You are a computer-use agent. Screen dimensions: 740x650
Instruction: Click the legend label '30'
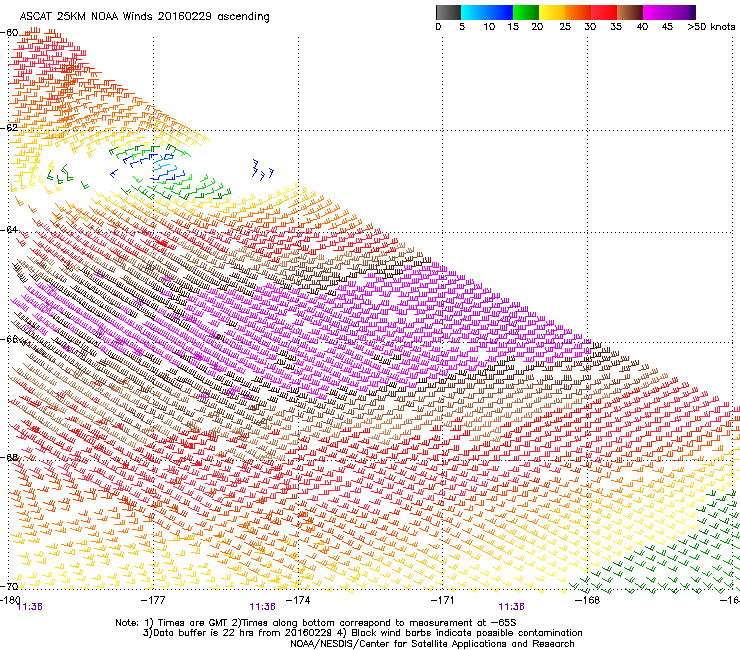tap(590, 27)
